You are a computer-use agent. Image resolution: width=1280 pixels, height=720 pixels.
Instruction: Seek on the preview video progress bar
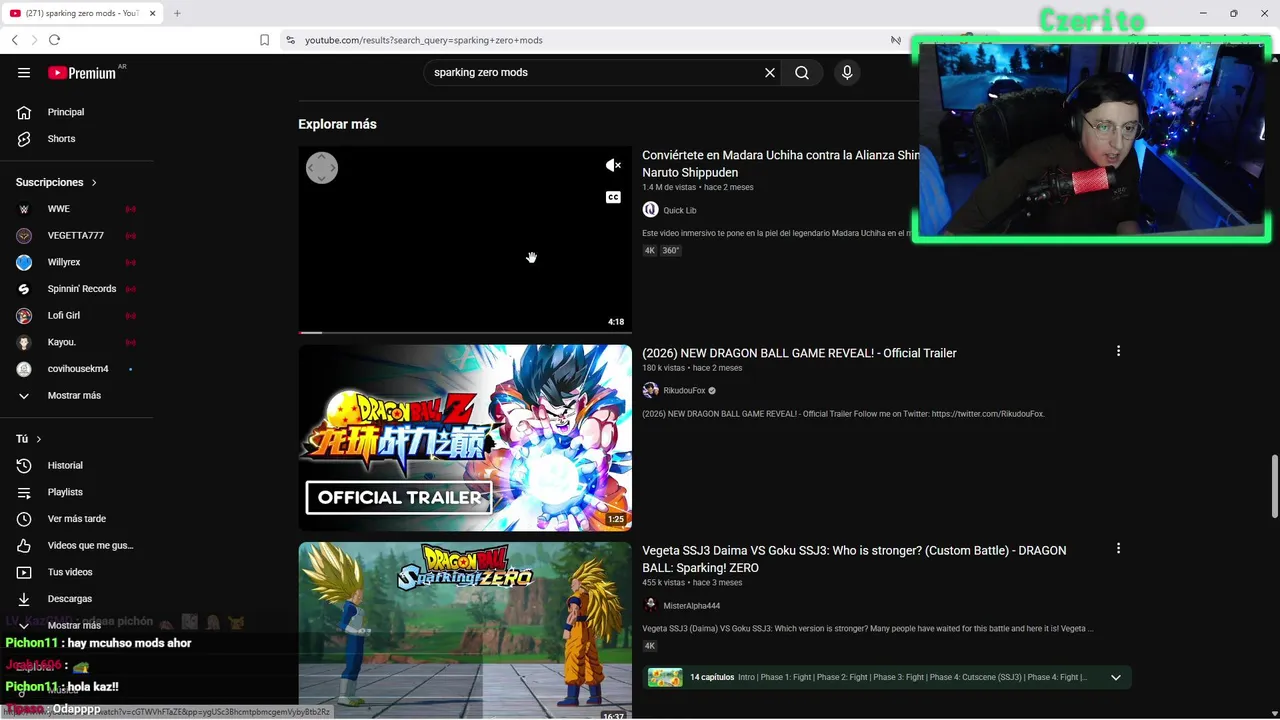(x=465, y=332)
